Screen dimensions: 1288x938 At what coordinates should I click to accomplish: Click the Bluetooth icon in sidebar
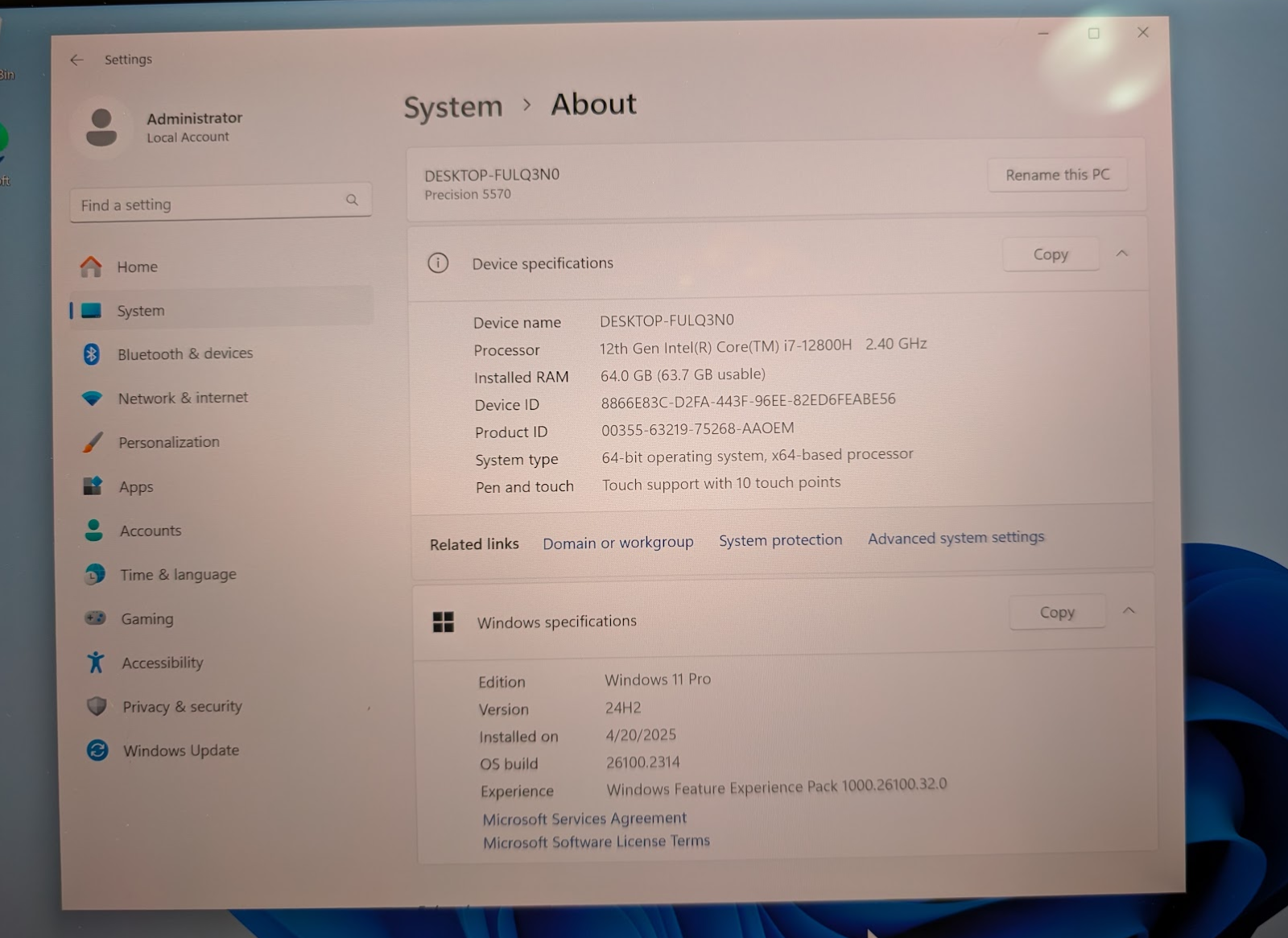pos(92,354)
